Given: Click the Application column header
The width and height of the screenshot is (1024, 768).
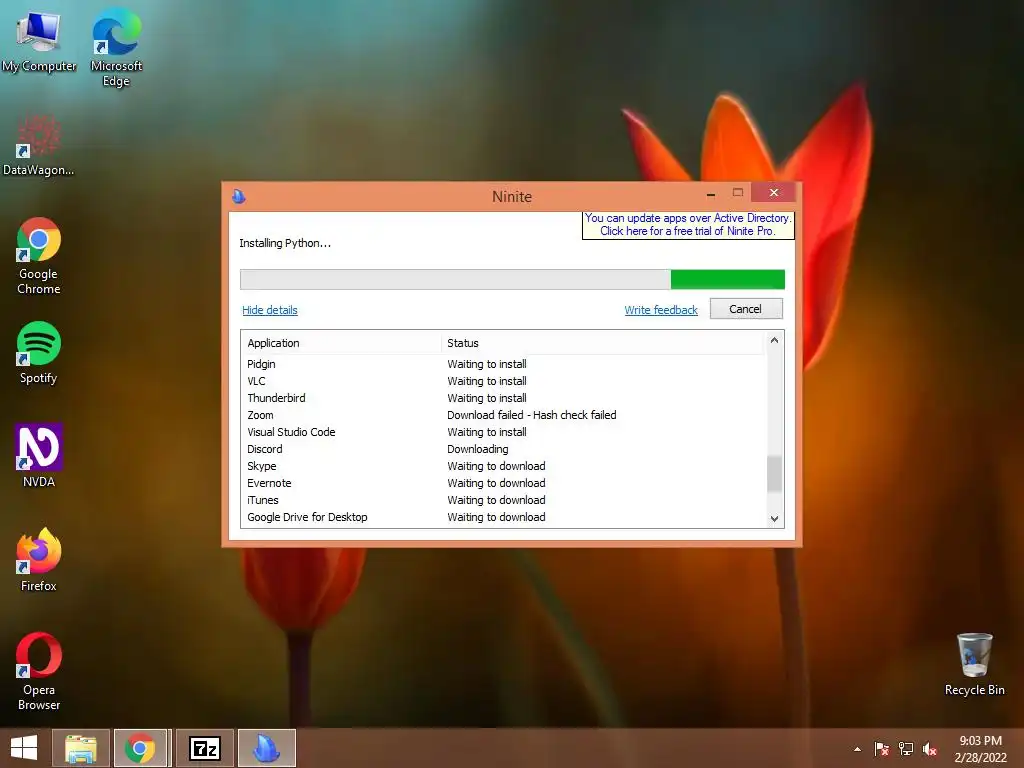Looking at the screenshot, I should (x=342, y=344).
